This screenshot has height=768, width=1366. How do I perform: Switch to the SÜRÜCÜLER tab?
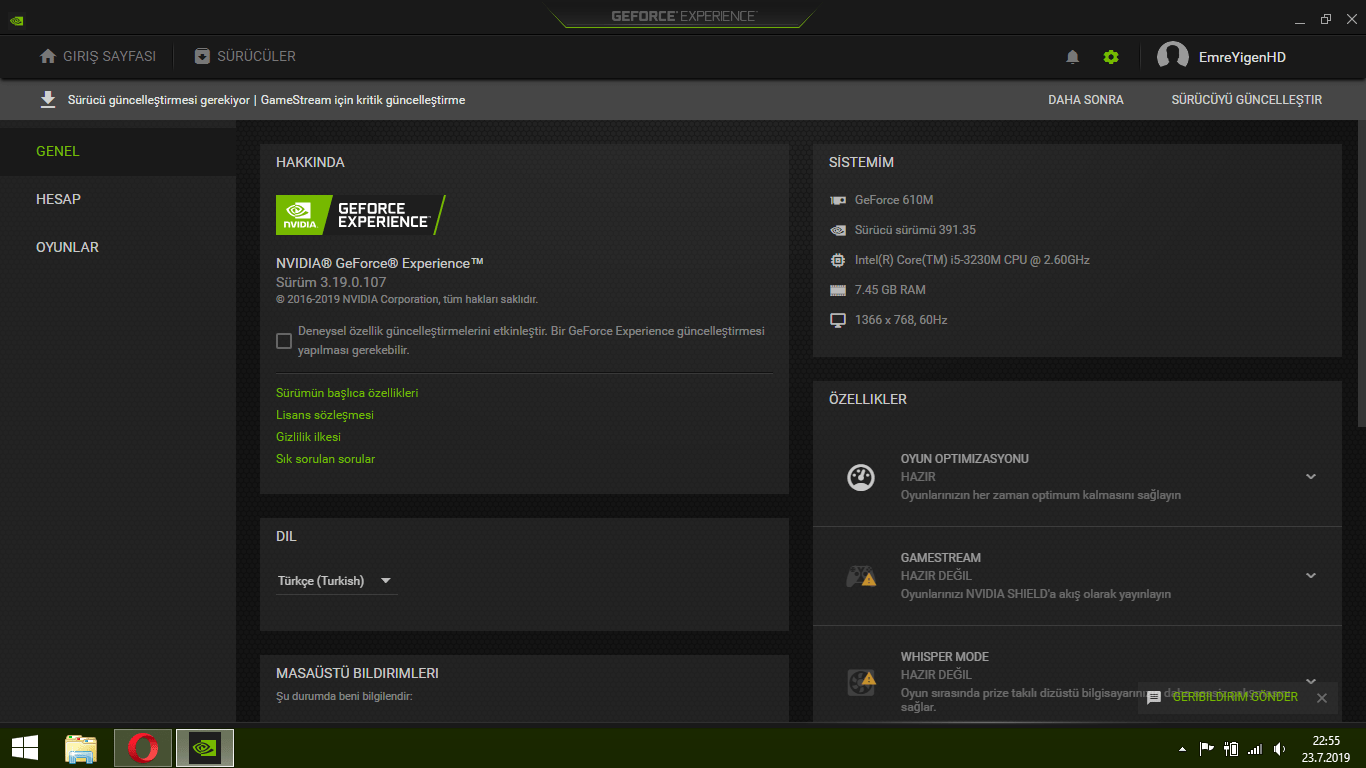[x=245, y=56]
